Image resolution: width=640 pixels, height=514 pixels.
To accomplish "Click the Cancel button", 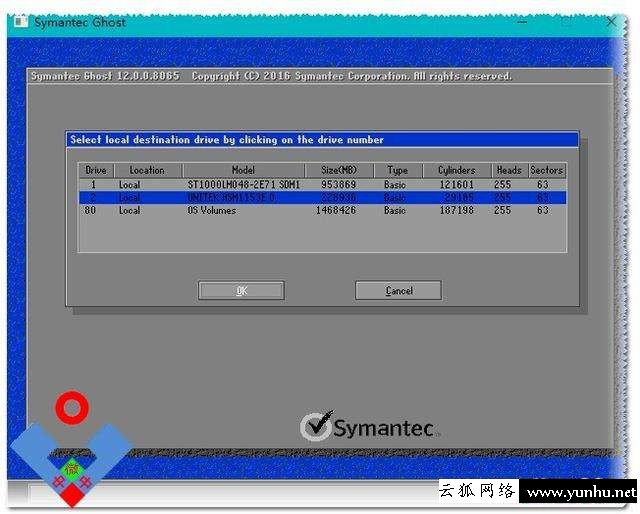I will 398,291.
